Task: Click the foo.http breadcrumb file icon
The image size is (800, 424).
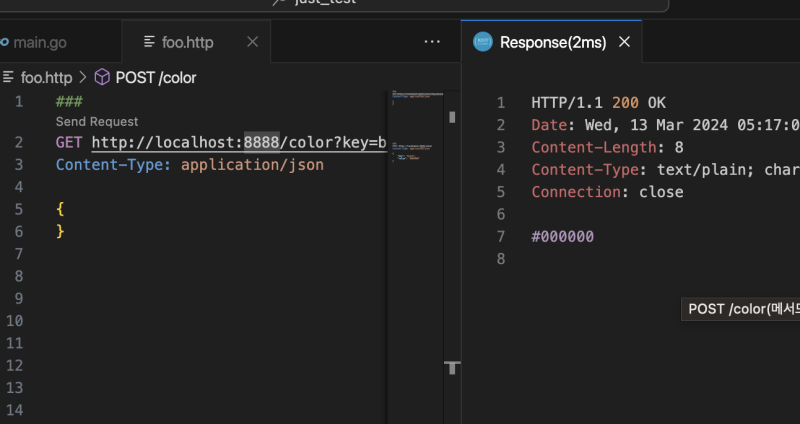Action: [x=9, y=76]
